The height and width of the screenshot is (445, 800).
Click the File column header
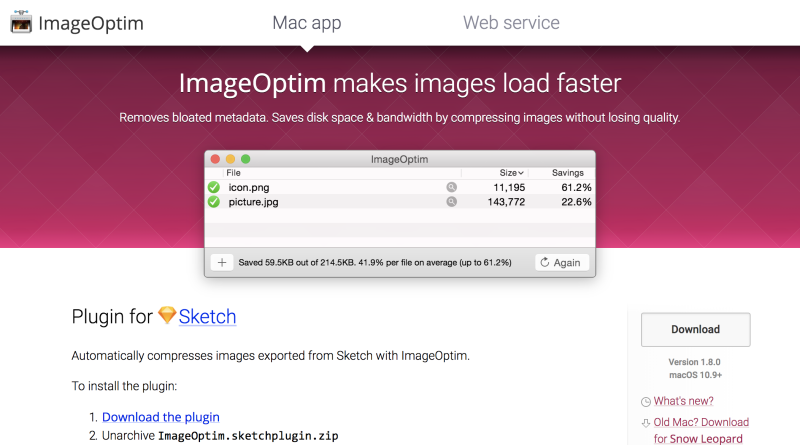pyautogui.click(x=233, y=173)
